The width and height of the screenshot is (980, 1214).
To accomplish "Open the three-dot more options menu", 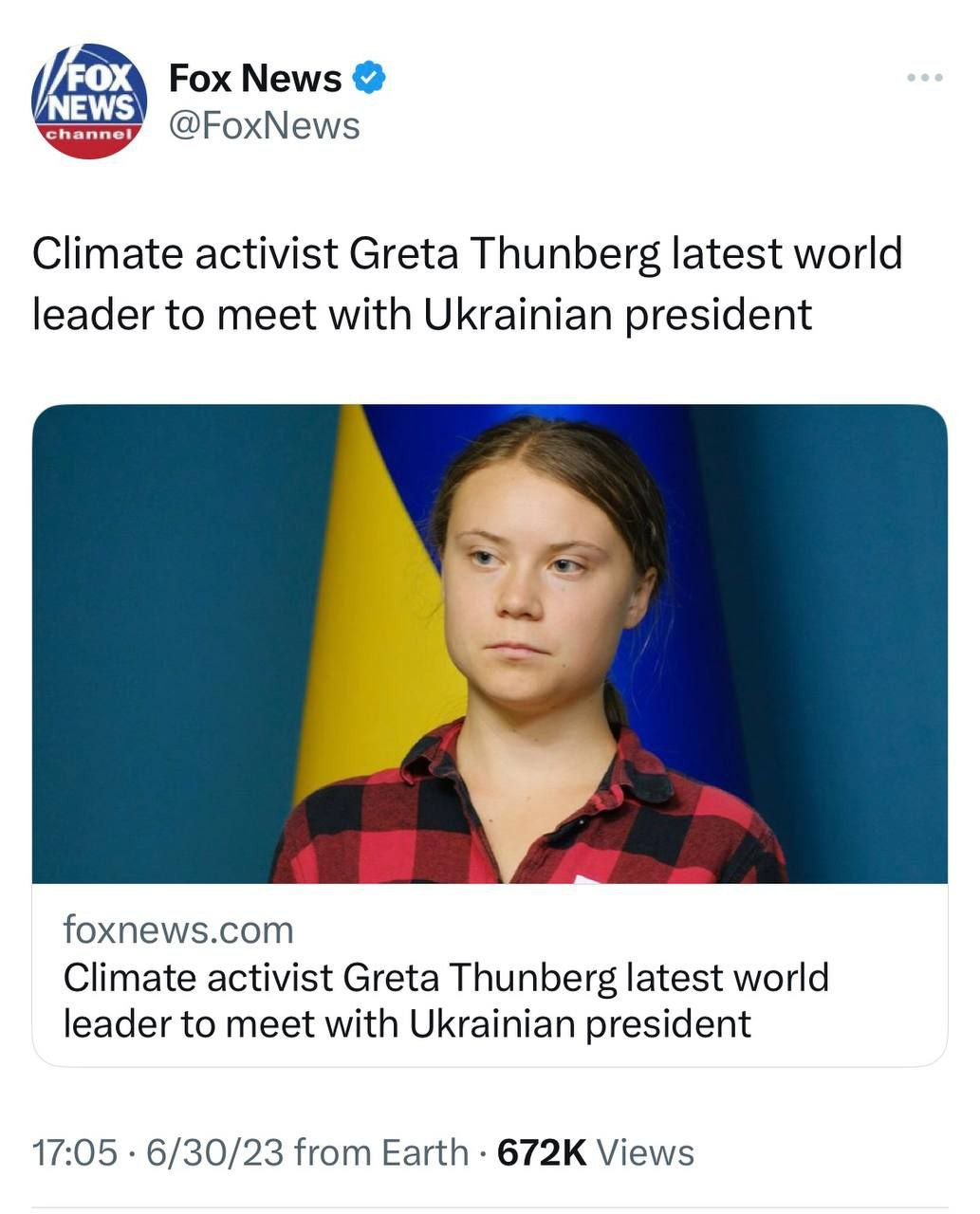I will (924, 78).
